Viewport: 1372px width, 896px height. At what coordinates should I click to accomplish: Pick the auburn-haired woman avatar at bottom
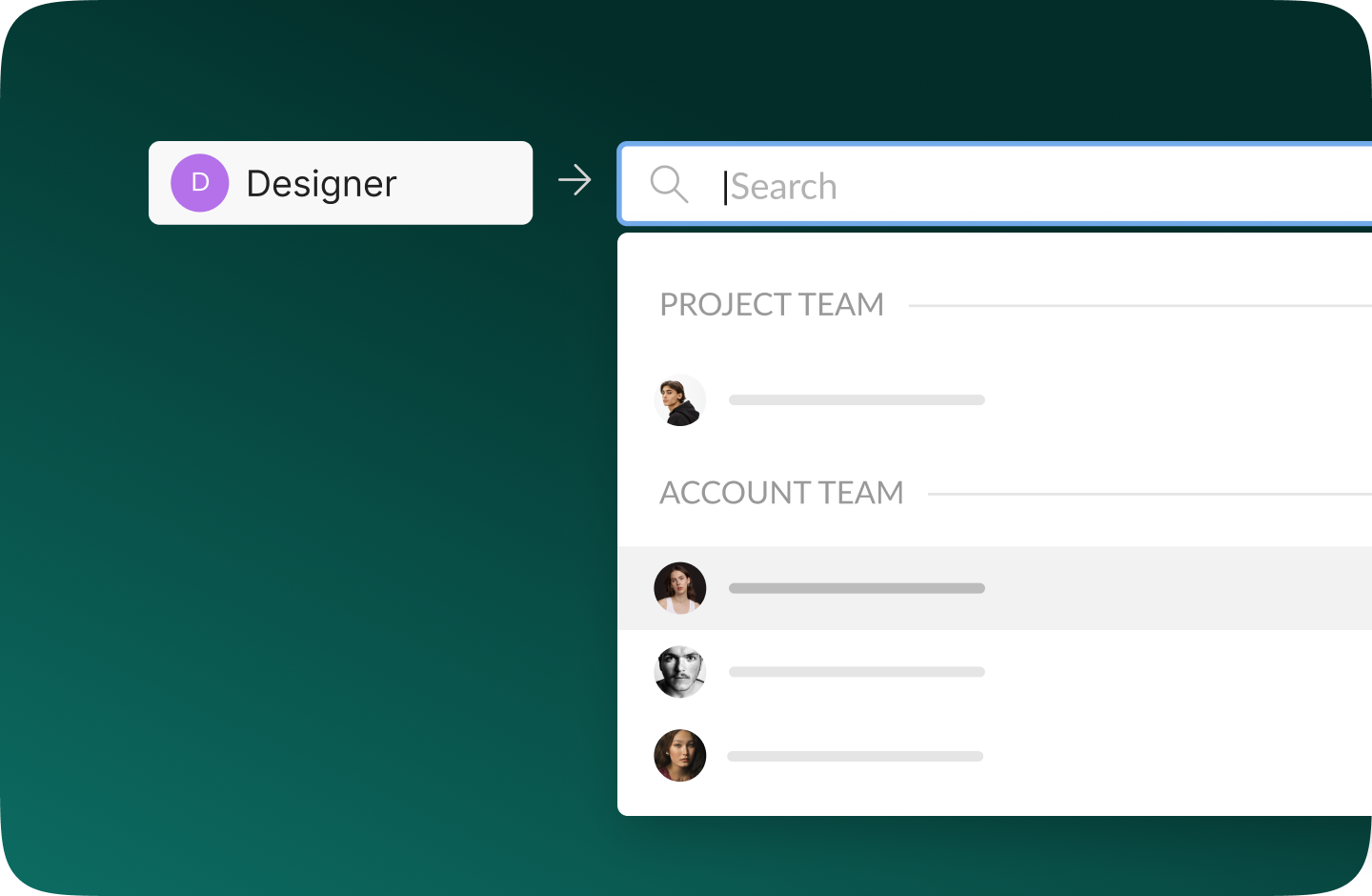pyautogui.click(x=680, y=756)
